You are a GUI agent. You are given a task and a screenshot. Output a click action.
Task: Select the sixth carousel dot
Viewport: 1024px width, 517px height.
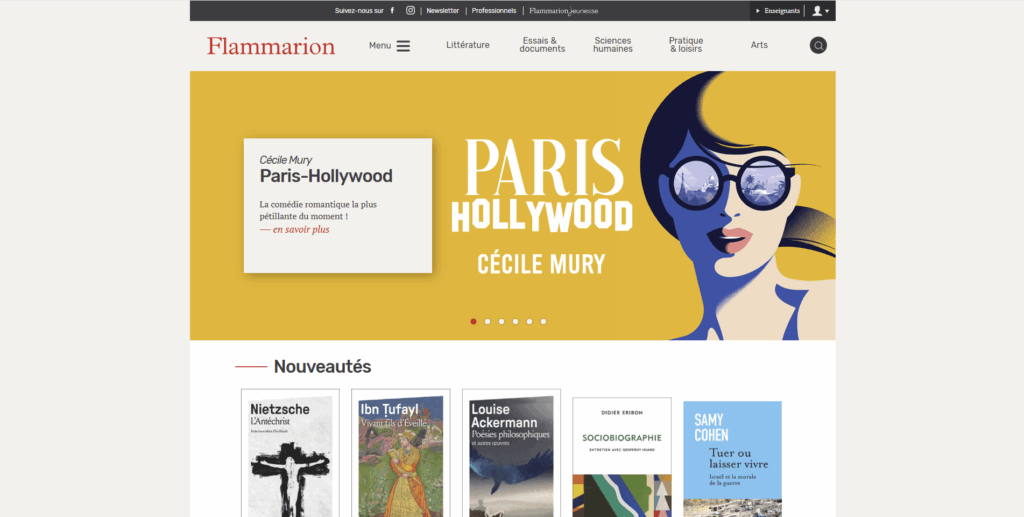tap(543, 321)
